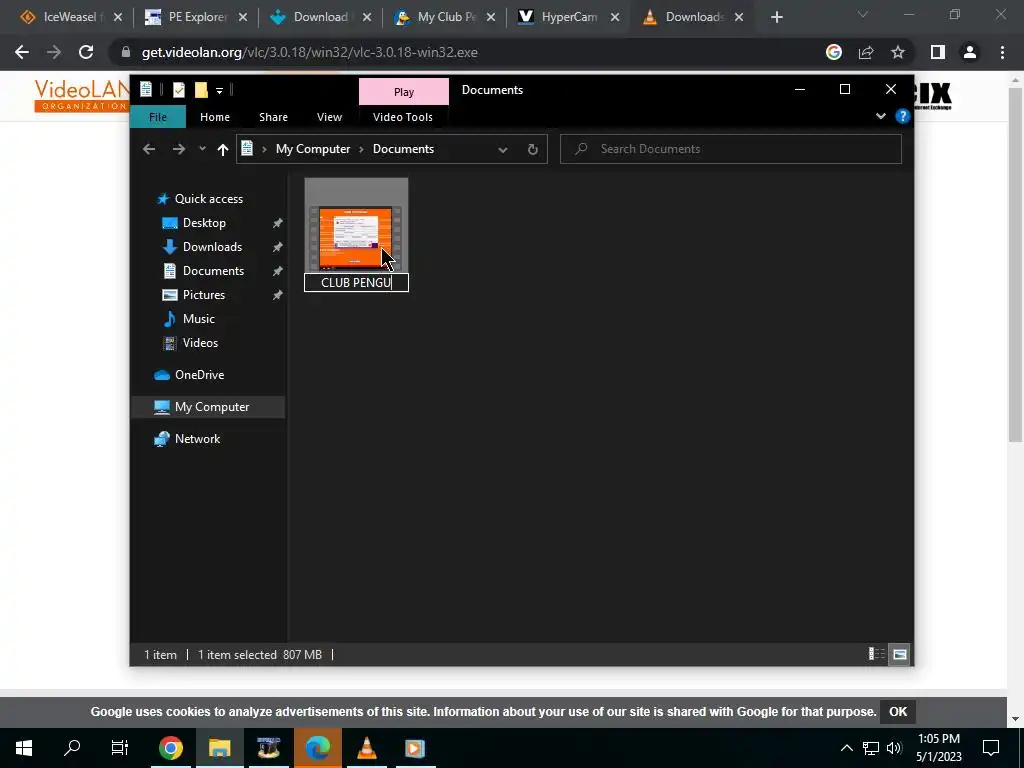Switch to the HyperCam browser tab
Viewport: 1024px width, 768px height.
[x=569, y=17]
